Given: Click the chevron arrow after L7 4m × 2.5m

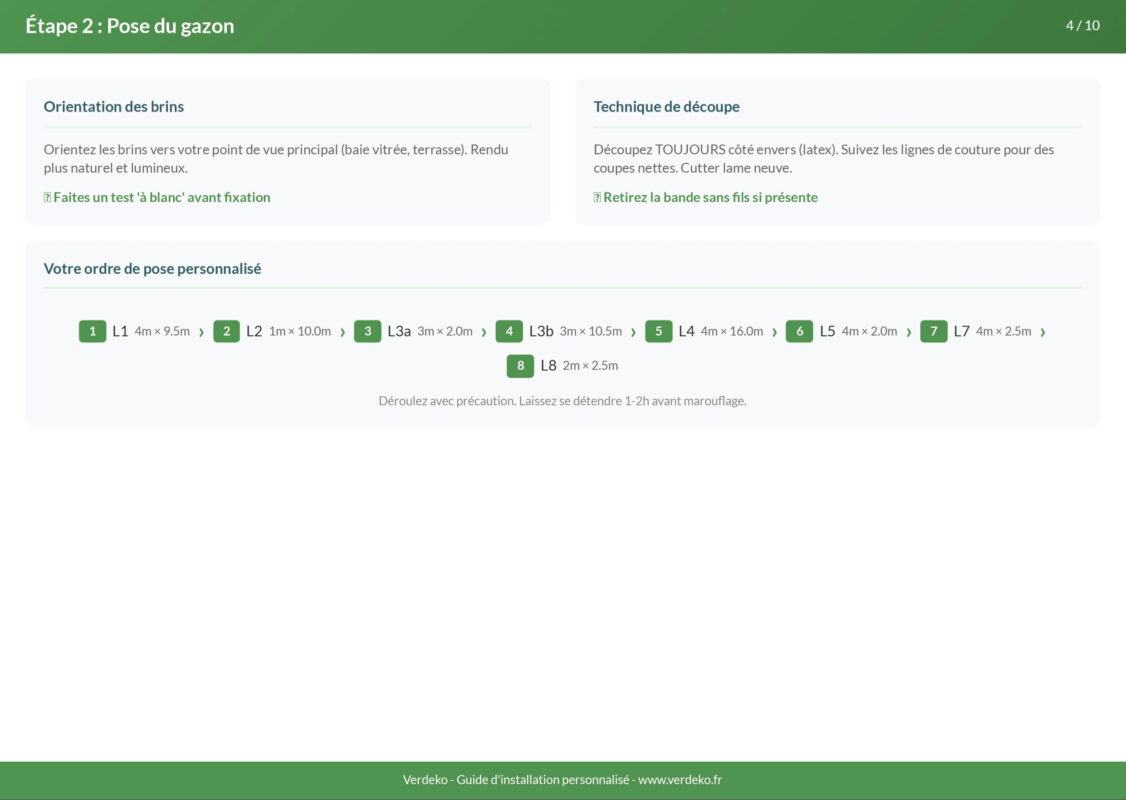Looking at the screenshot, I should point(1042,332).
